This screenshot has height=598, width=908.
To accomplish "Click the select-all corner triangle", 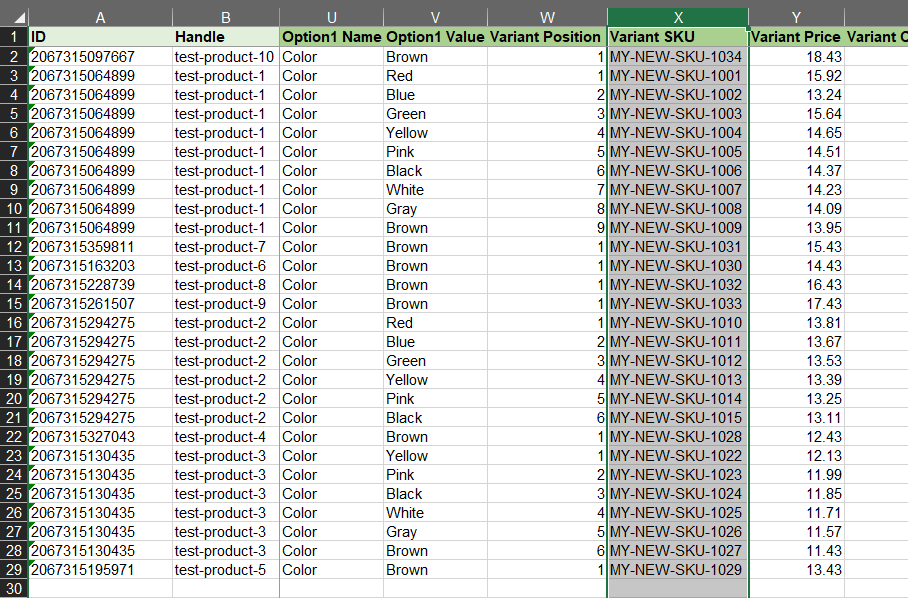I will point(14,17).
